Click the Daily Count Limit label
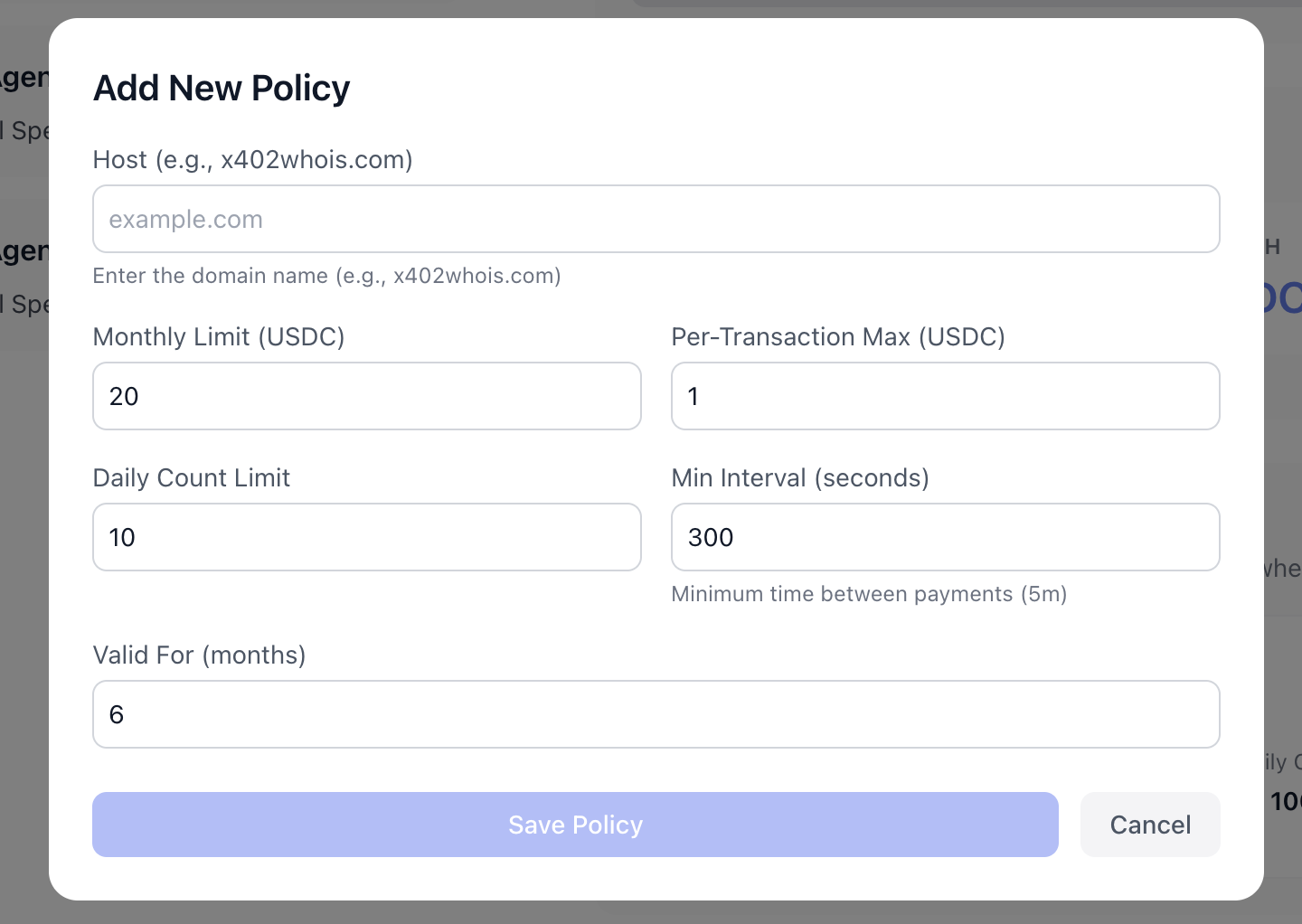 (191, 477)
